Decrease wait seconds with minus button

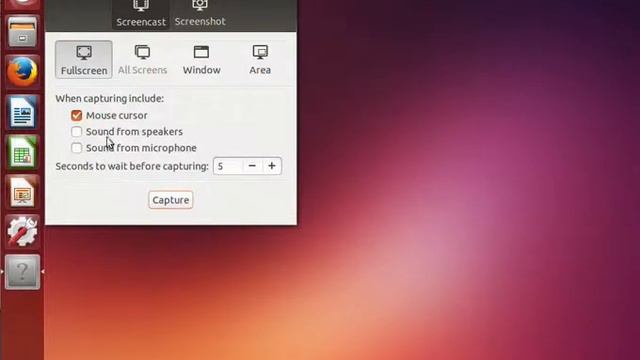coord(252,166)
